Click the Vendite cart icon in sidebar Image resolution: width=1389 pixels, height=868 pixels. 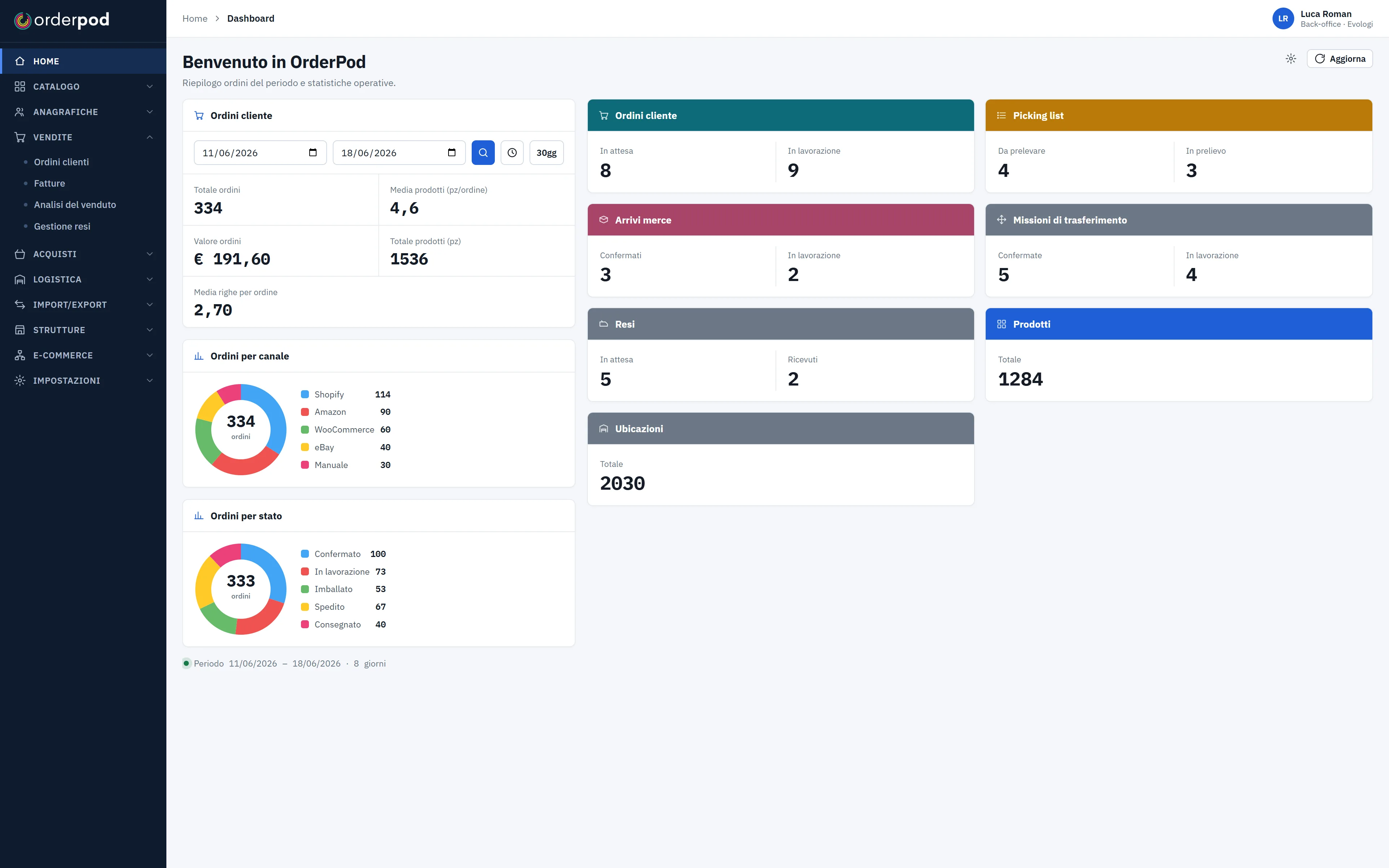[20, 137]
